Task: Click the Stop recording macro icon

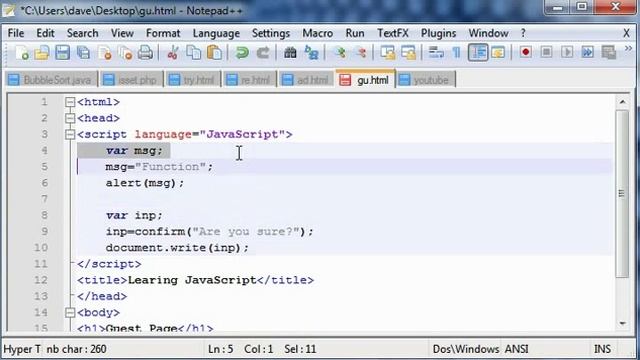Action: (x=546, y=52)
